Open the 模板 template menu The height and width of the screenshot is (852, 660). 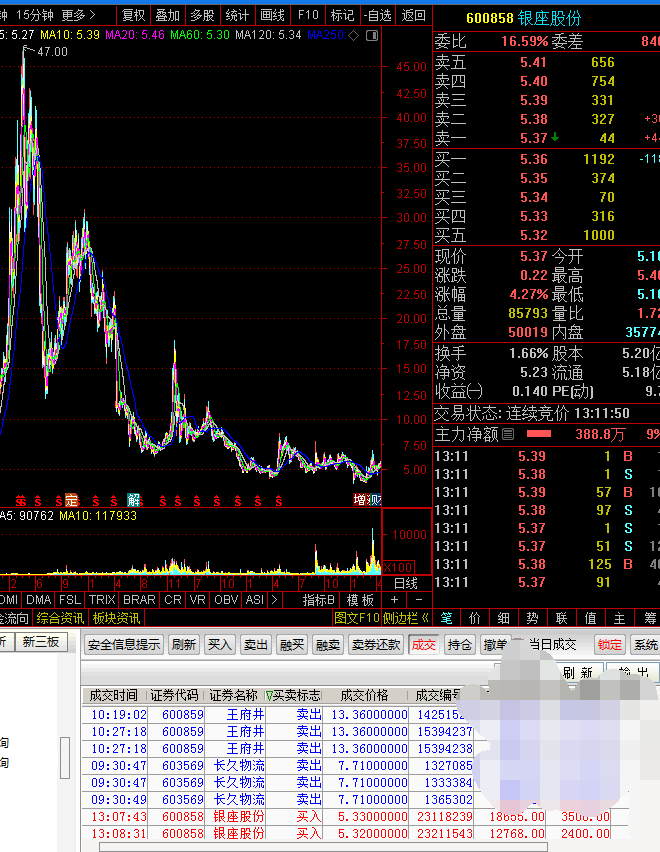[361, 600]
